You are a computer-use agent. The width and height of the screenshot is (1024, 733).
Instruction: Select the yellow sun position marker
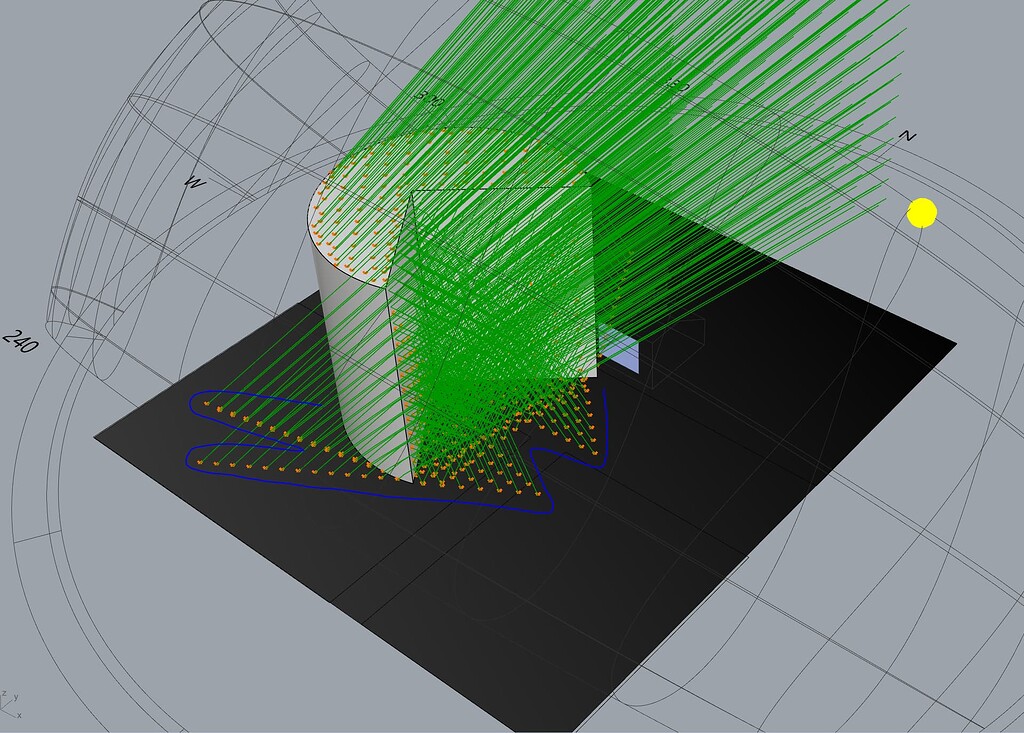[x=921, y=214]
